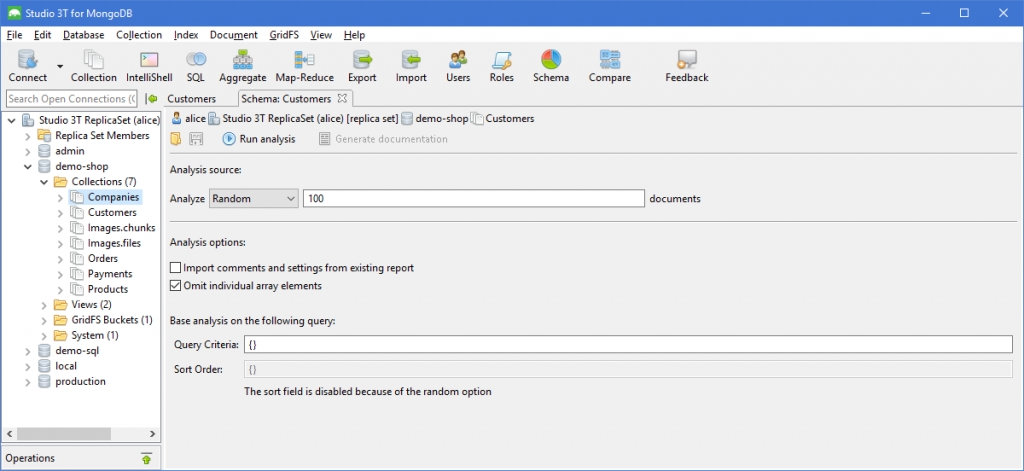Open the IntelliShell tool
The image size is (1024, 471).
[x=149, y=67]
